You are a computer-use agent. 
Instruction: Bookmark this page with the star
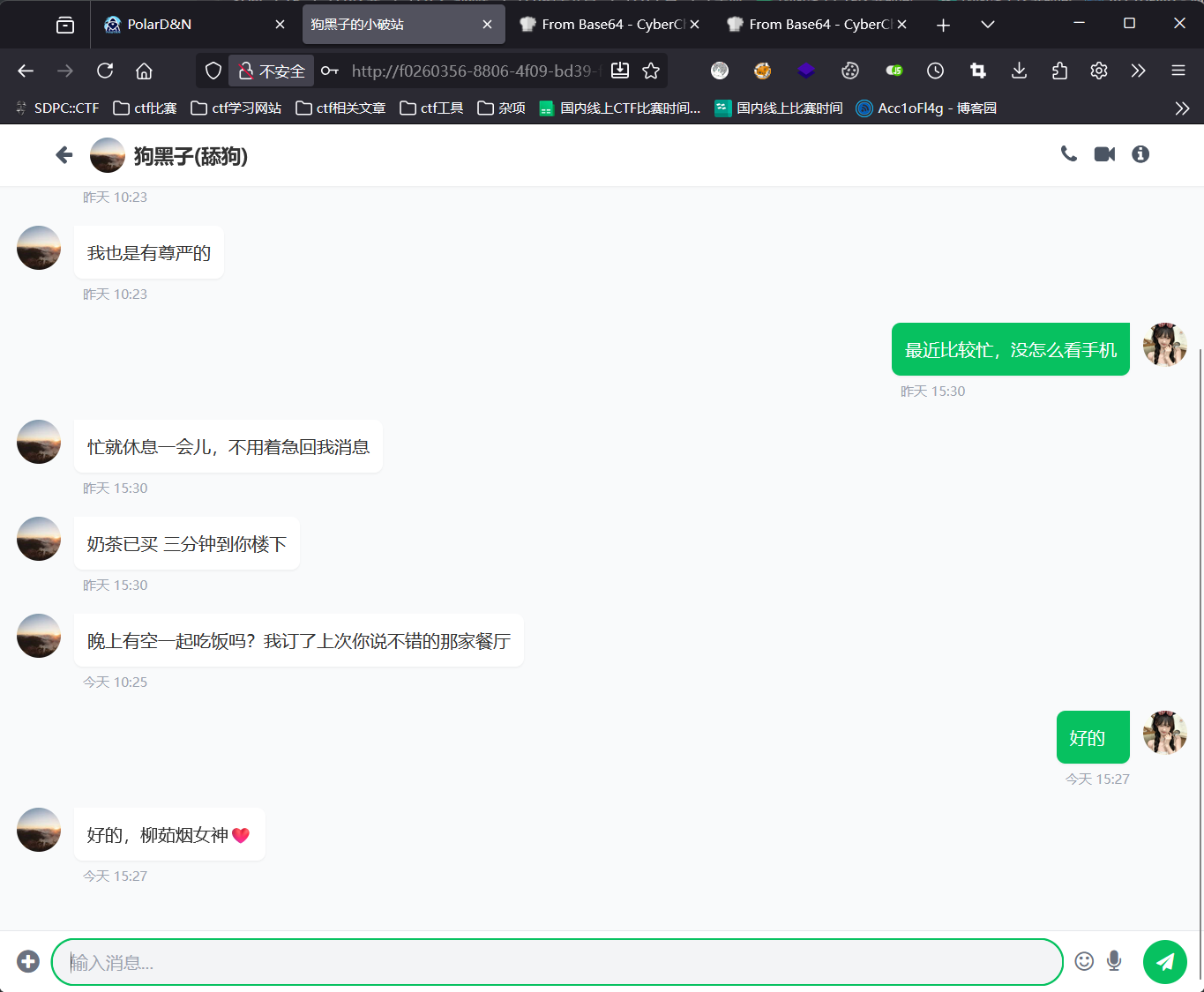tap(650, 71)
